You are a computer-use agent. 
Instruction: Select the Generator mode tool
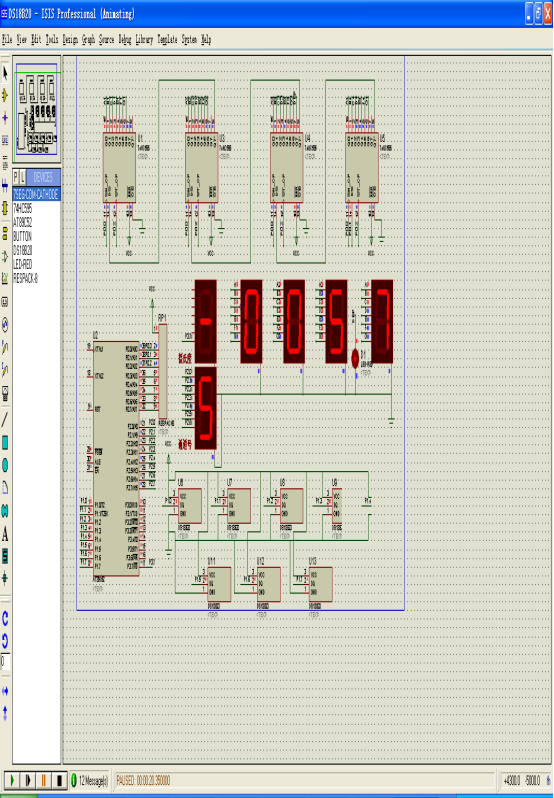click(x=5, y=324)
